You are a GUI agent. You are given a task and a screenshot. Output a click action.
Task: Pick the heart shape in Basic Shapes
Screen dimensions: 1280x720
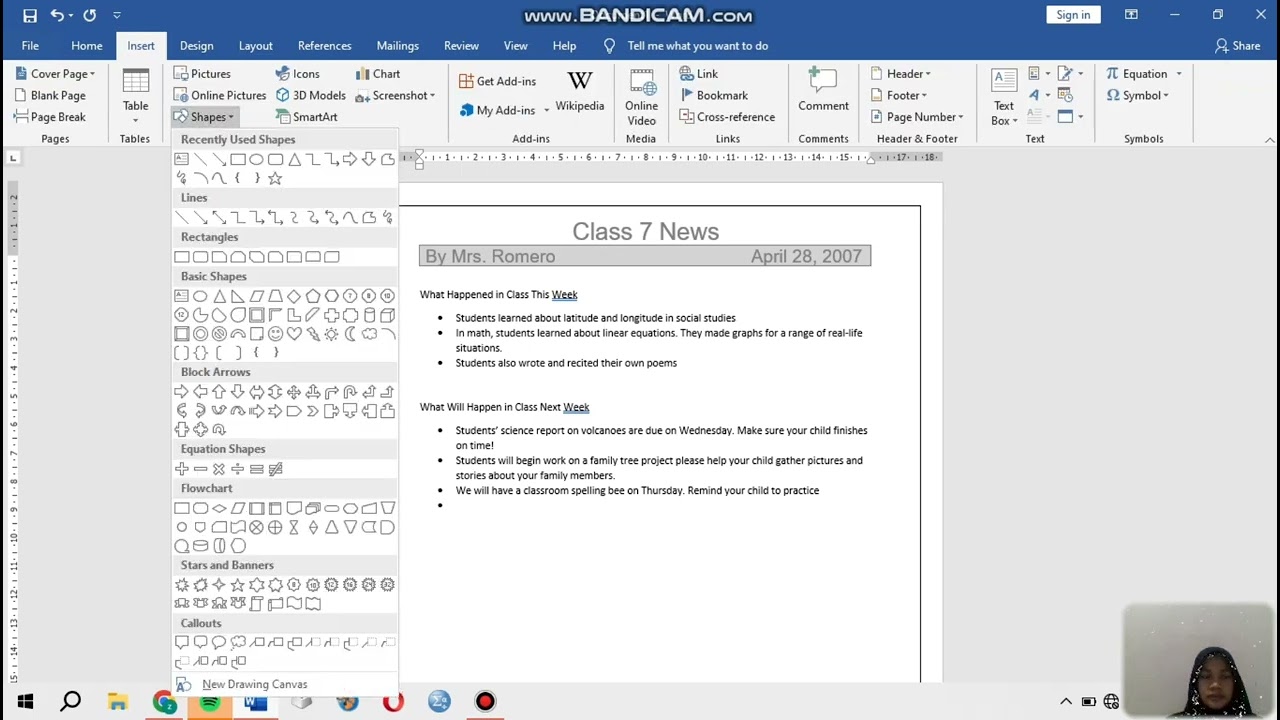click(x=294, y=333)
